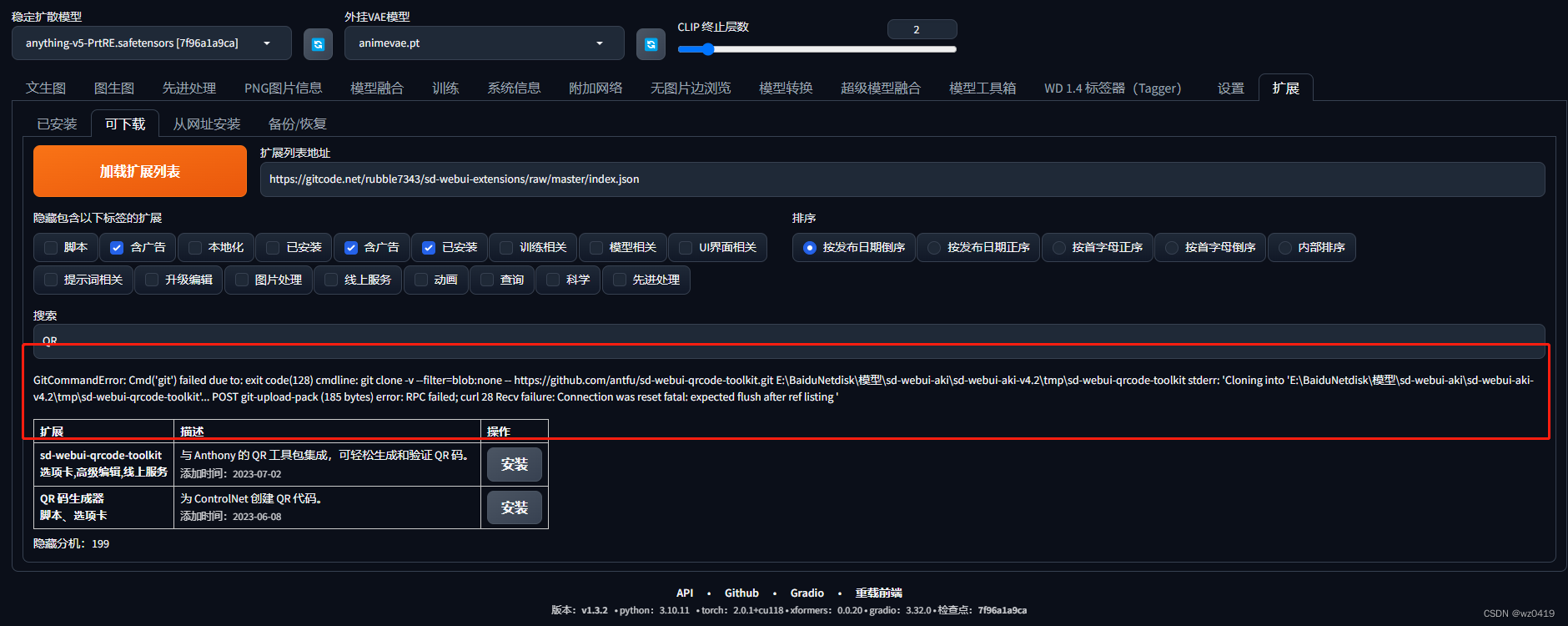Open the 备份/恢复 sub-tab

click(x=297, y=124)
